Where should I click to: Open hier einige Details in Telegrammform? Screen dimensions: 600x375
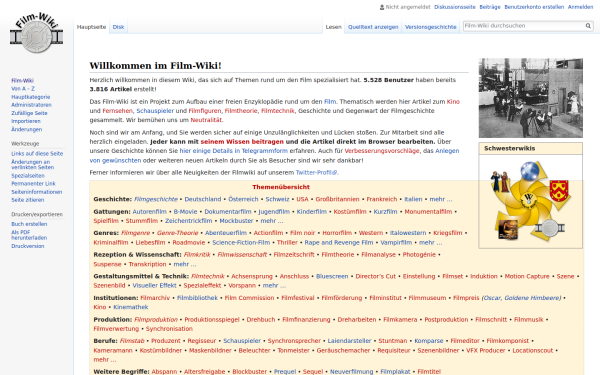(x=233, y=151)
